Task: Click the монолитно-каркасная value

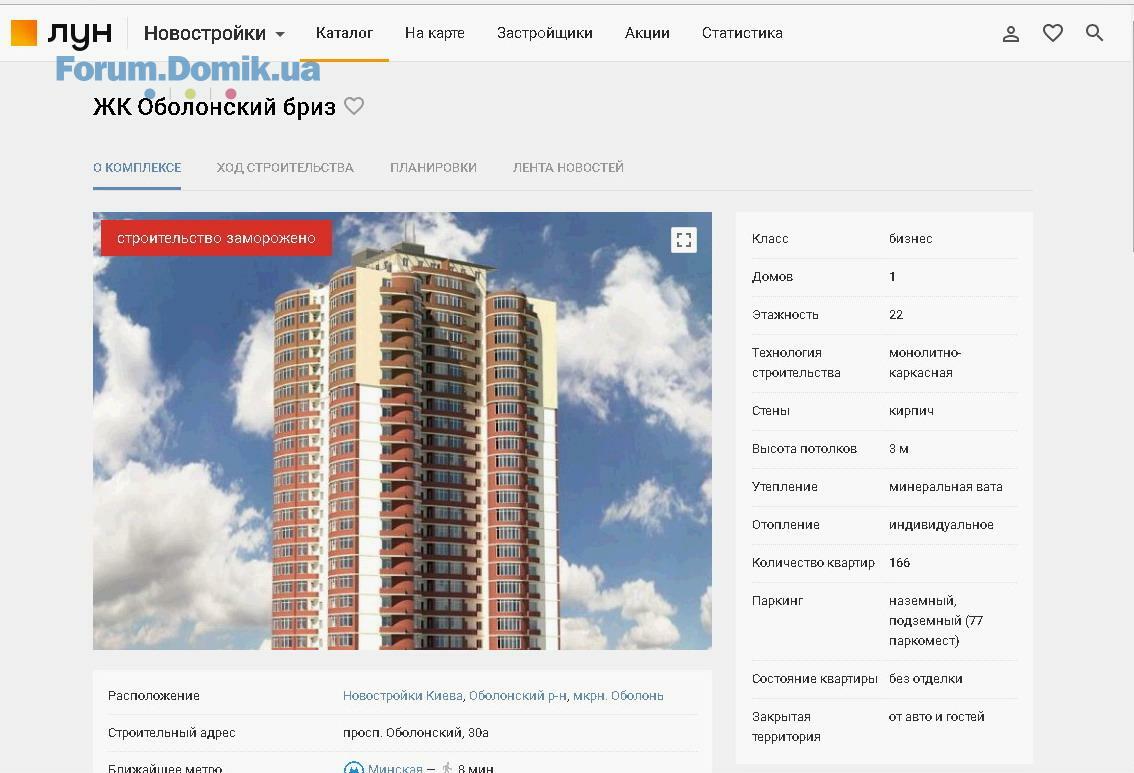Action: (925, 362)
